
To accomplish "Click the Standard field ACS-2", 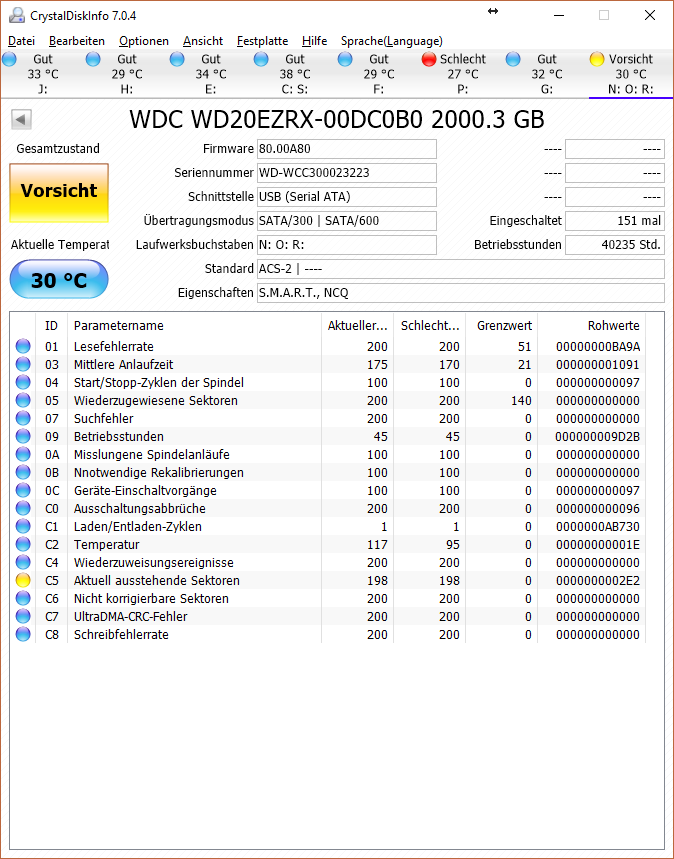I will coord(461,269).
